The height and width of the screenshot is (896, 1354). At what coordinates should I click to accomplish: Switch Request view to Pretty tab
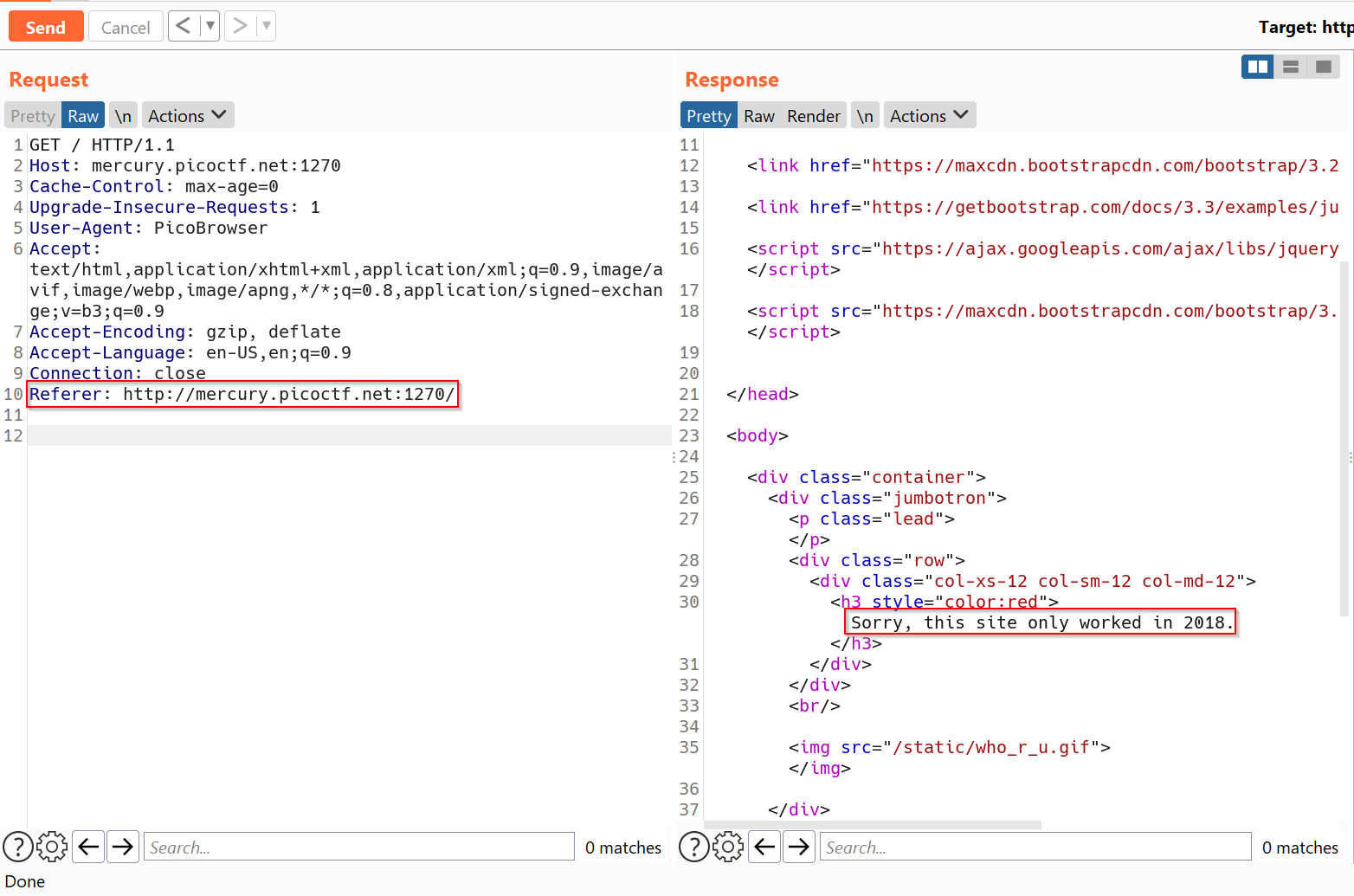click(x=33, y=116)
